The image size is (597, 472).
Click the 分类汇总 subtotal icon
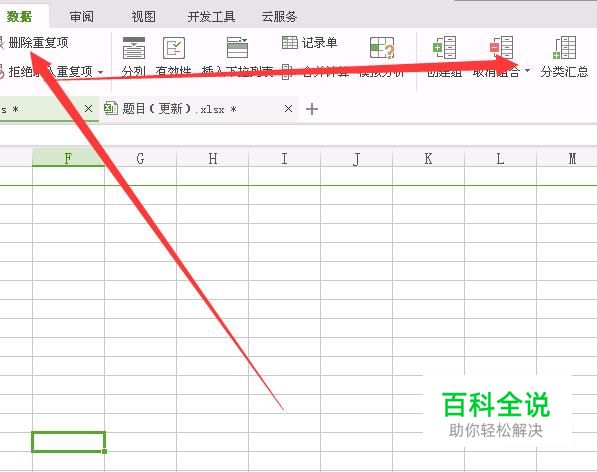(564, 48)
